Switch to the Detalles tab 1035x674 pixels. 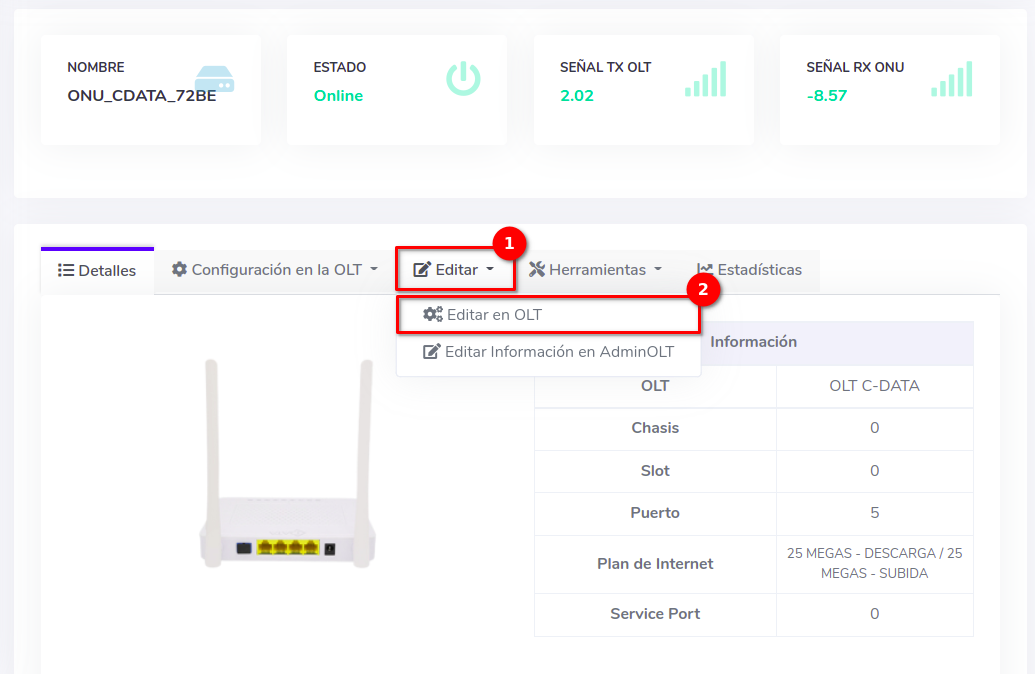tap(97, 271)
